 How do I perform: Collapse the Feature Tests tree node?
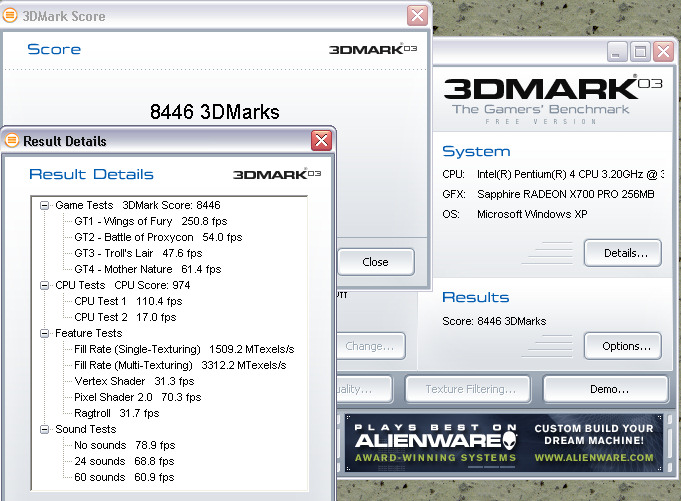44,333
